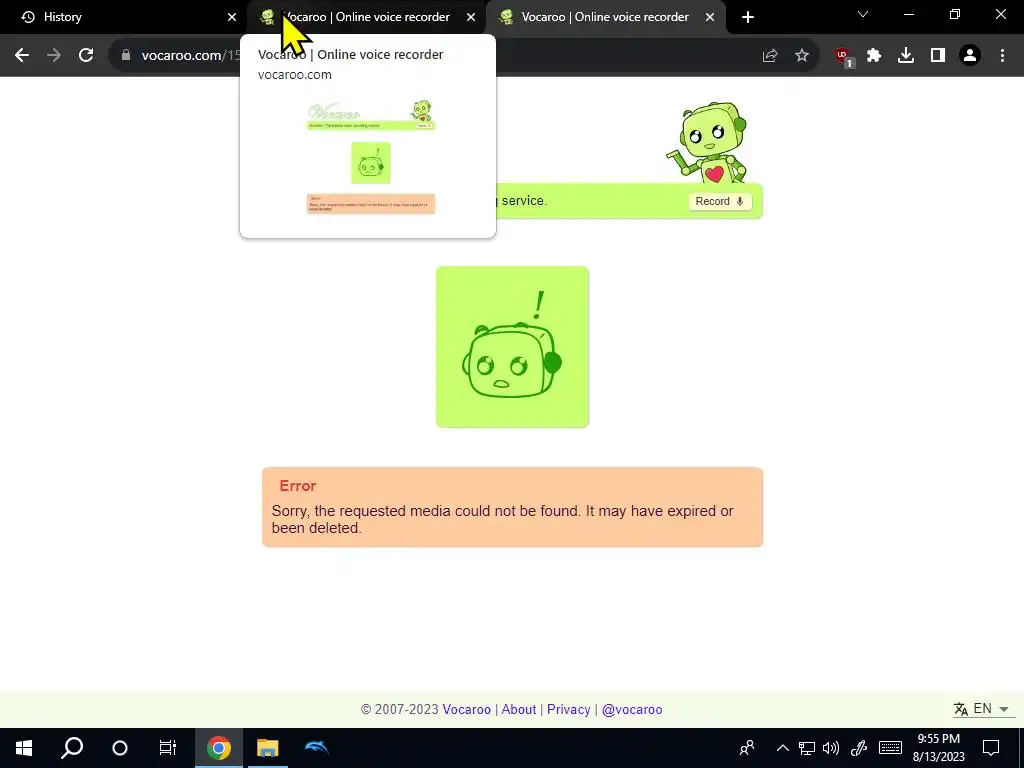View site info via the padlock icon

126,56
